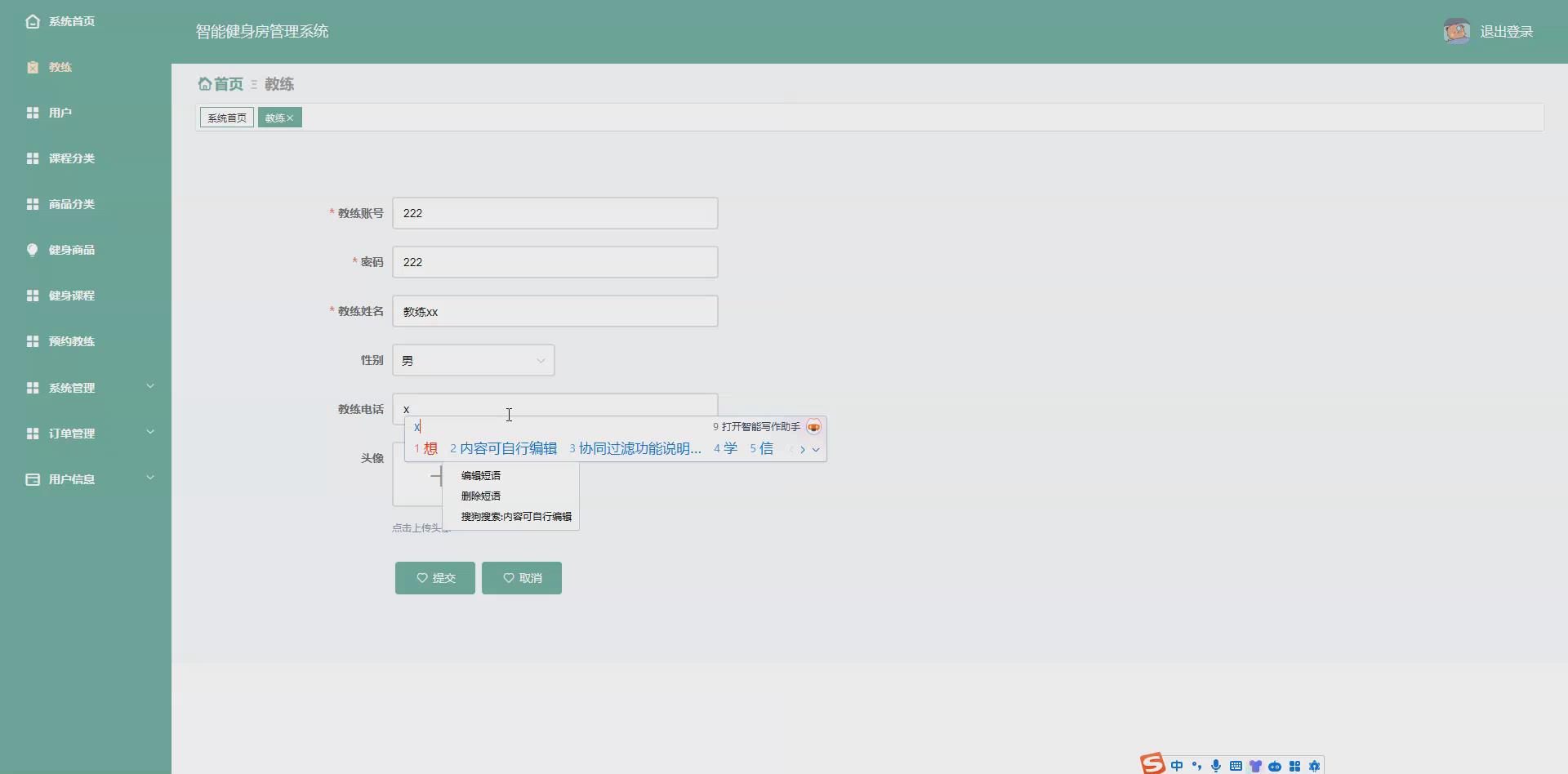Expand the 订单管理 submenu
The height and width of the screenshot is (774, 1568).
pyautogui.click(x=86, y=434)
